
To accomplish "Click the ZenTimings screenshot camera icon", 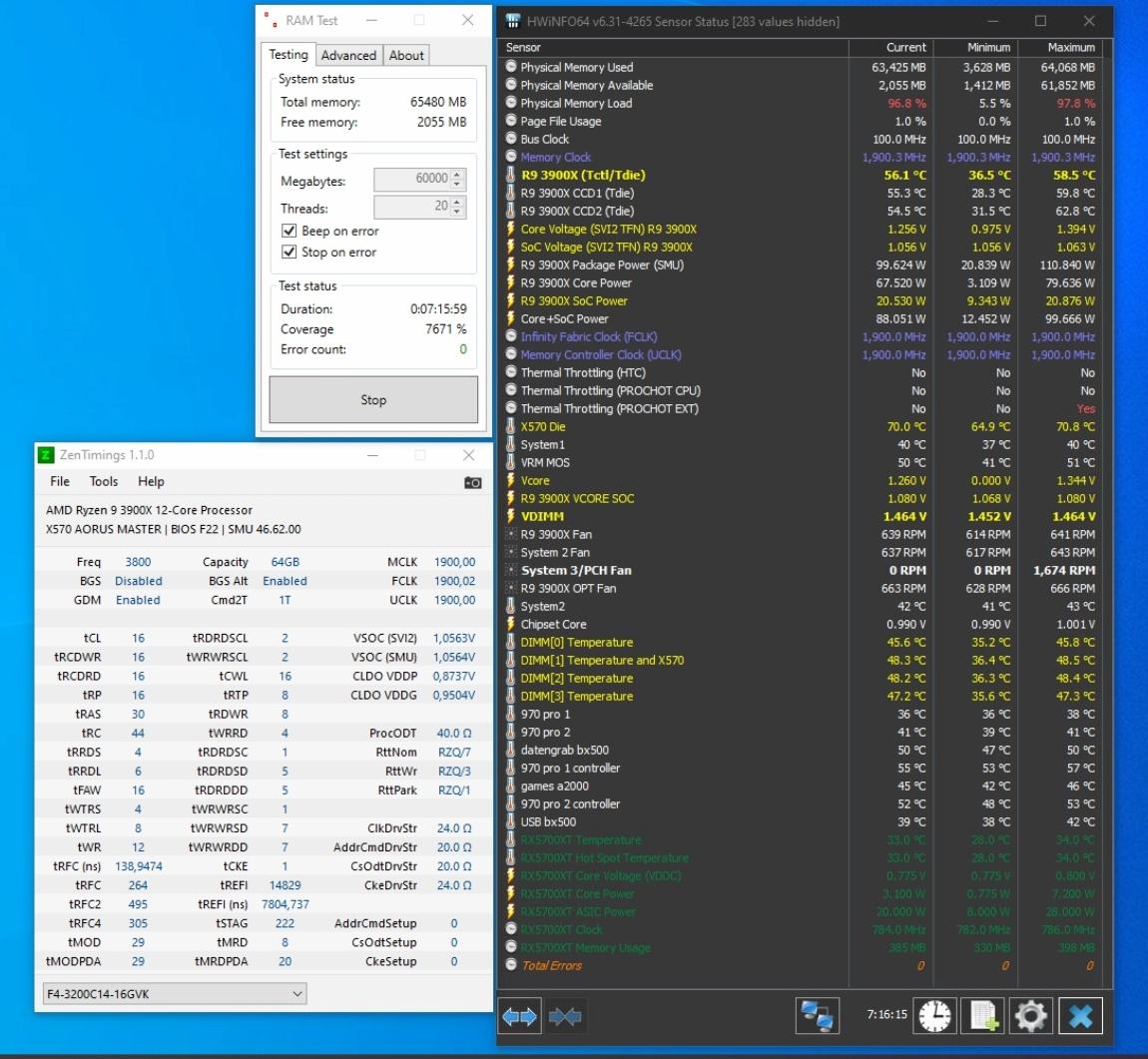I will click(x=473, y=482).
